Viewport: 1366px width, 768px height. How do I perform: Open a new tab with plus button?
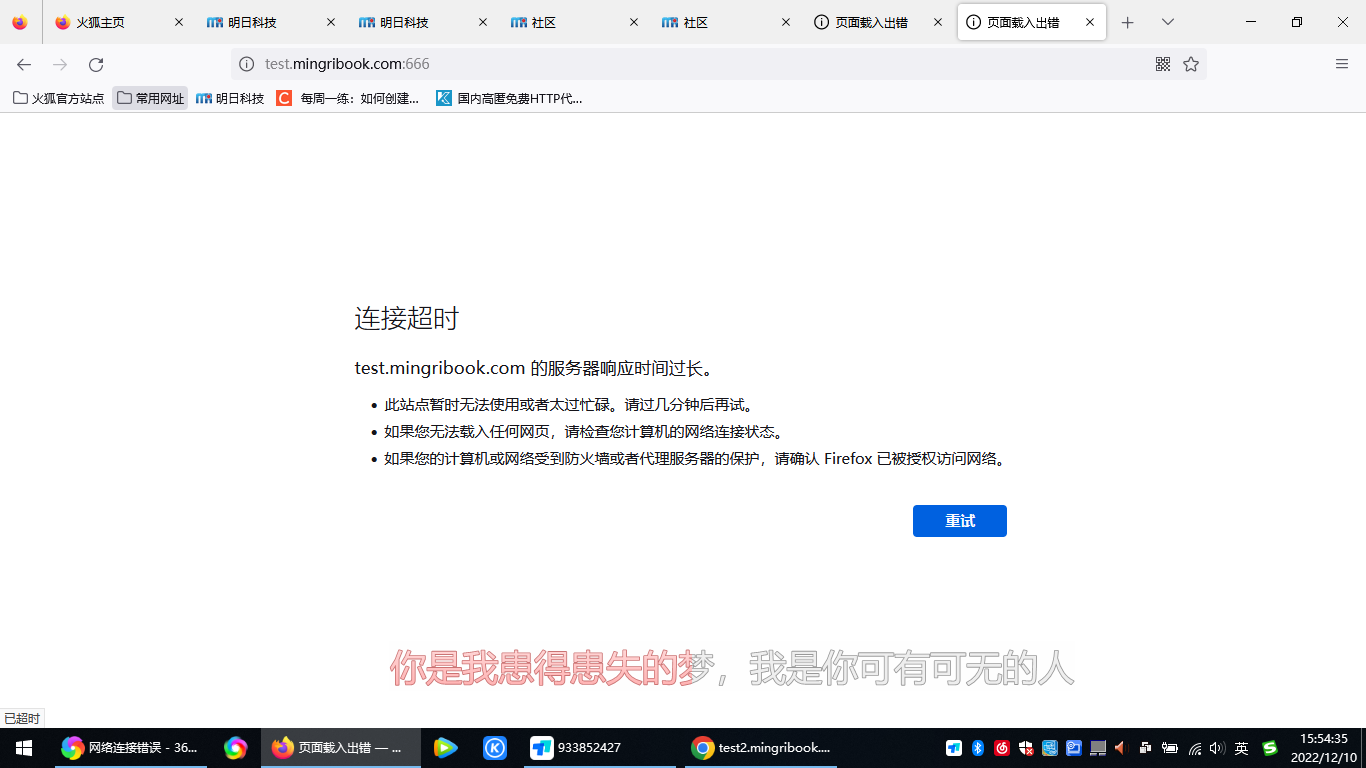coord(1128,22)
